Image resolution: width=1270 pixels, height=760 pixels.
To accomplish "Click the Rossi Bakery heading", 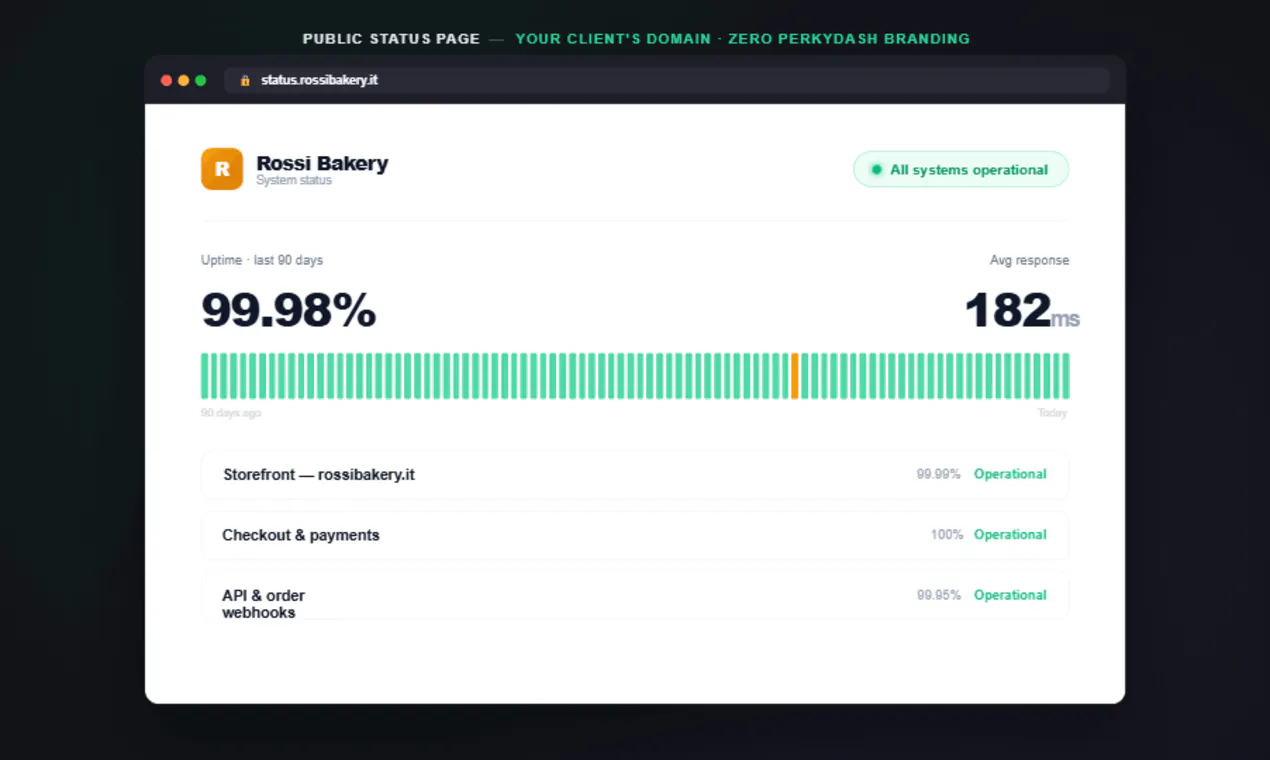I will pos(322,164).
